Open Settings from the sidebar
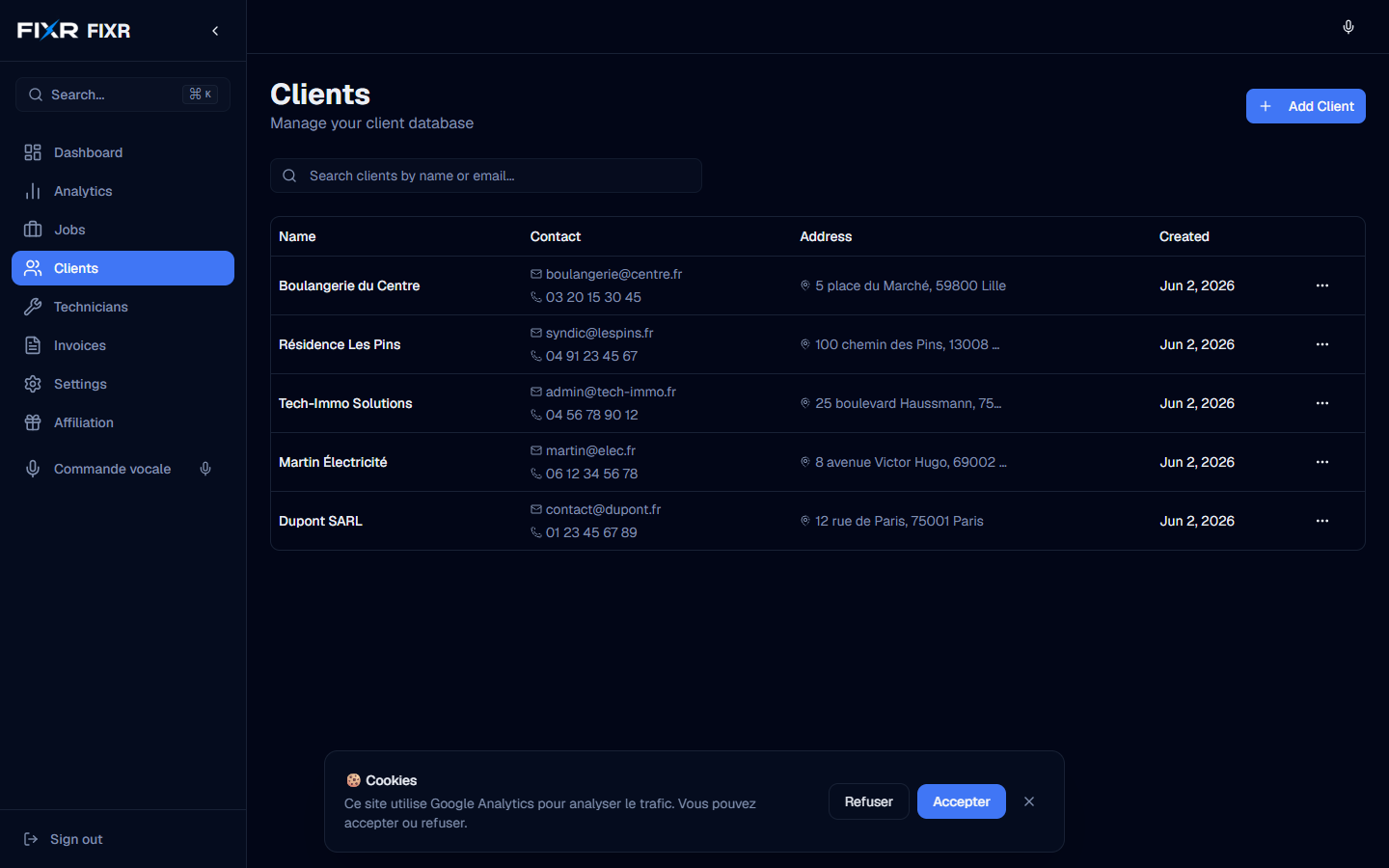Image resolution: width=1389 pixels, height=868 pixels. [x=123, y=384]
